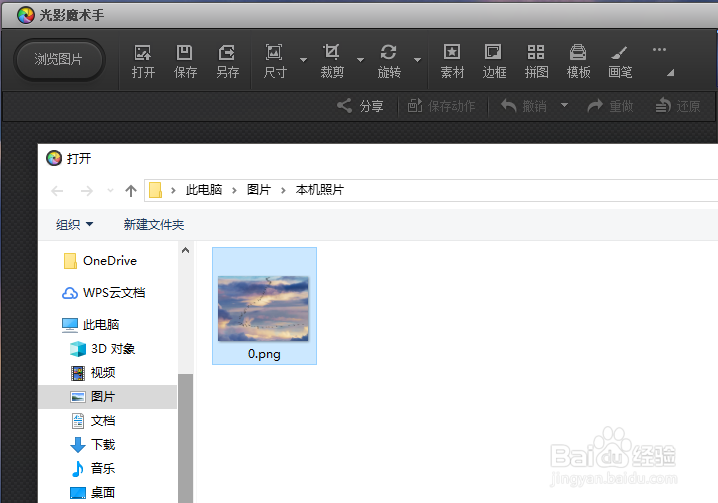Click the 保存 (Save) toolbar icon
The width and height of the screenshot is (718, 503).
pos(185,60)
